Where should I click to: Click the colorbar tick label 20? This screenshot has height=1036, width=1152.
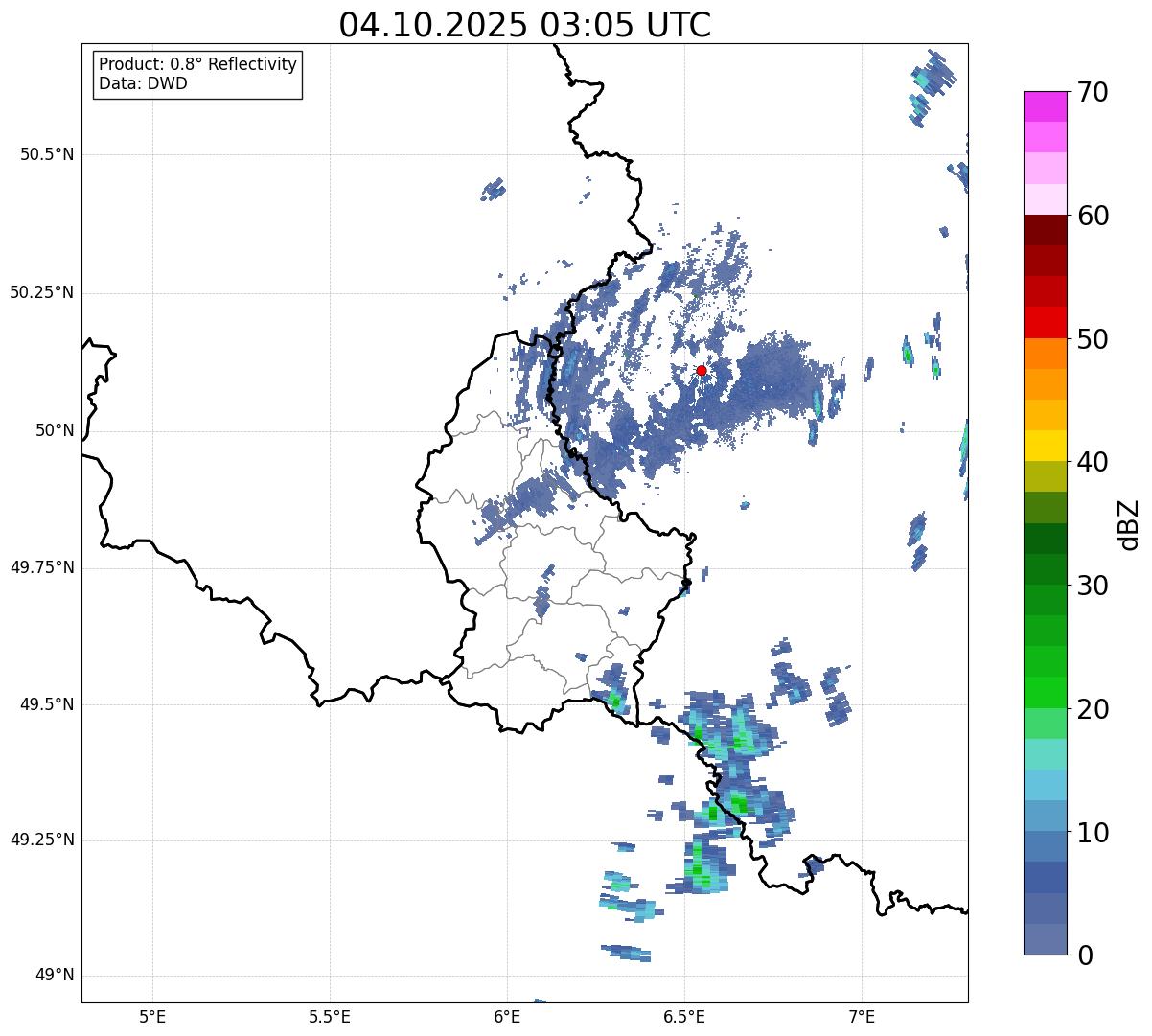1094,709
